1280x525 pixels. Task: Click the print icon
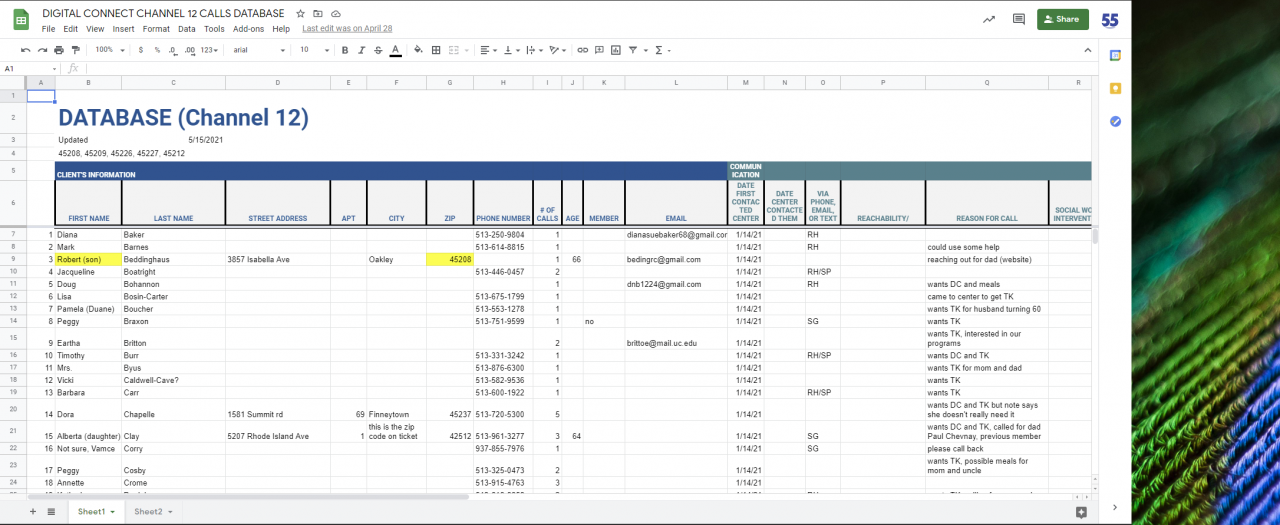click(x=59, y=50)
